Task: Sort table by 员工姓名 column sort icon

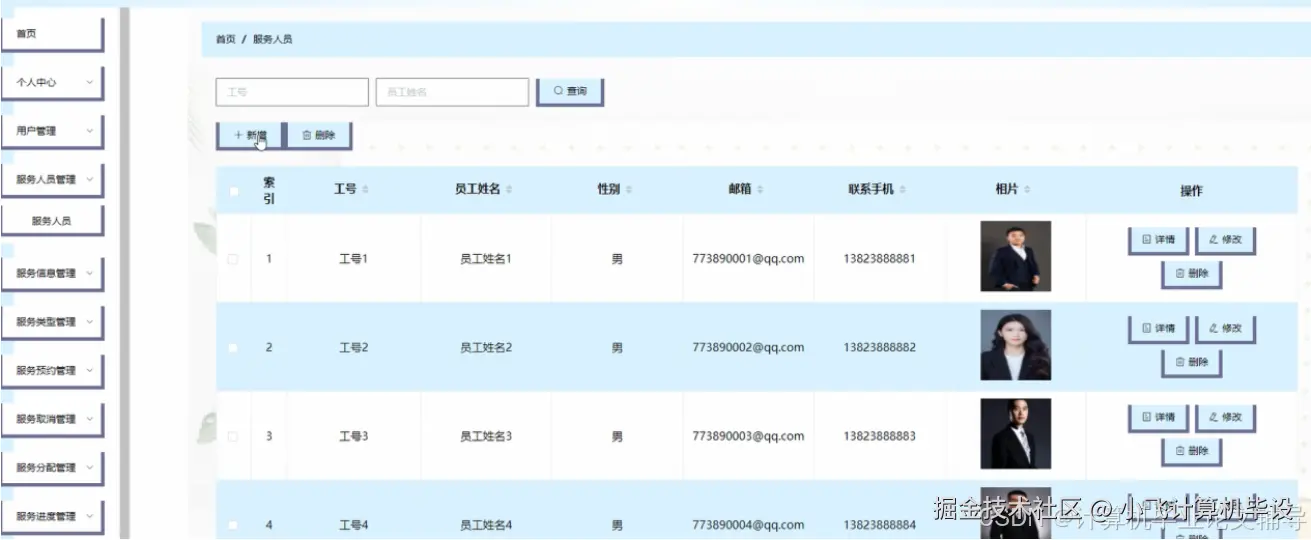Action: (x=510, y=190)
